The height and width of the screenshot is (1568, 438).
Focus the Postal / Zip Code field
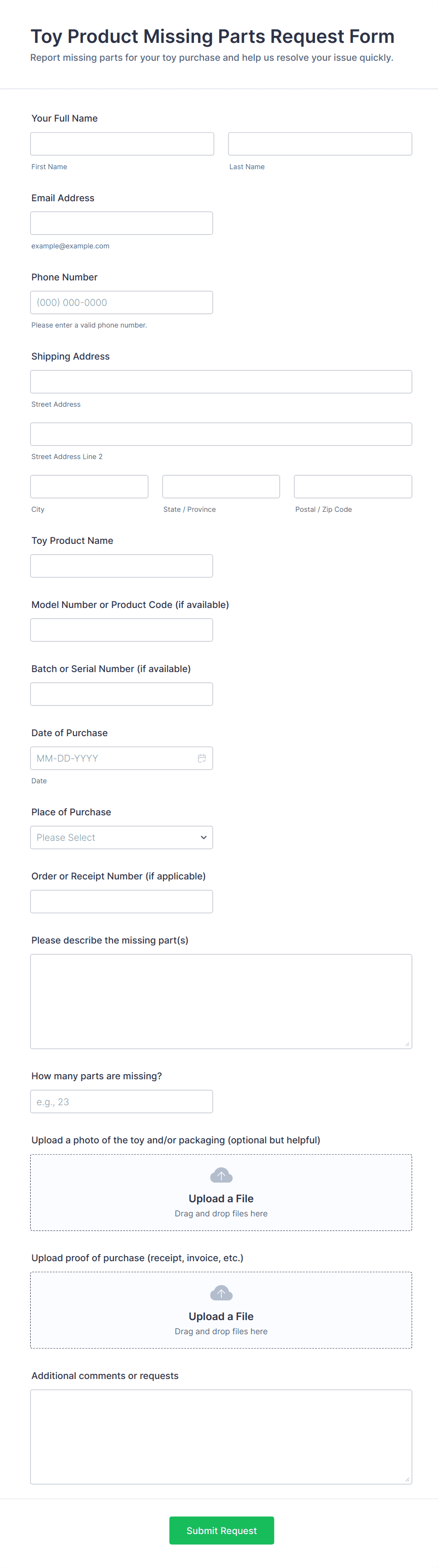pyautogui.click(x=353, y=486)
